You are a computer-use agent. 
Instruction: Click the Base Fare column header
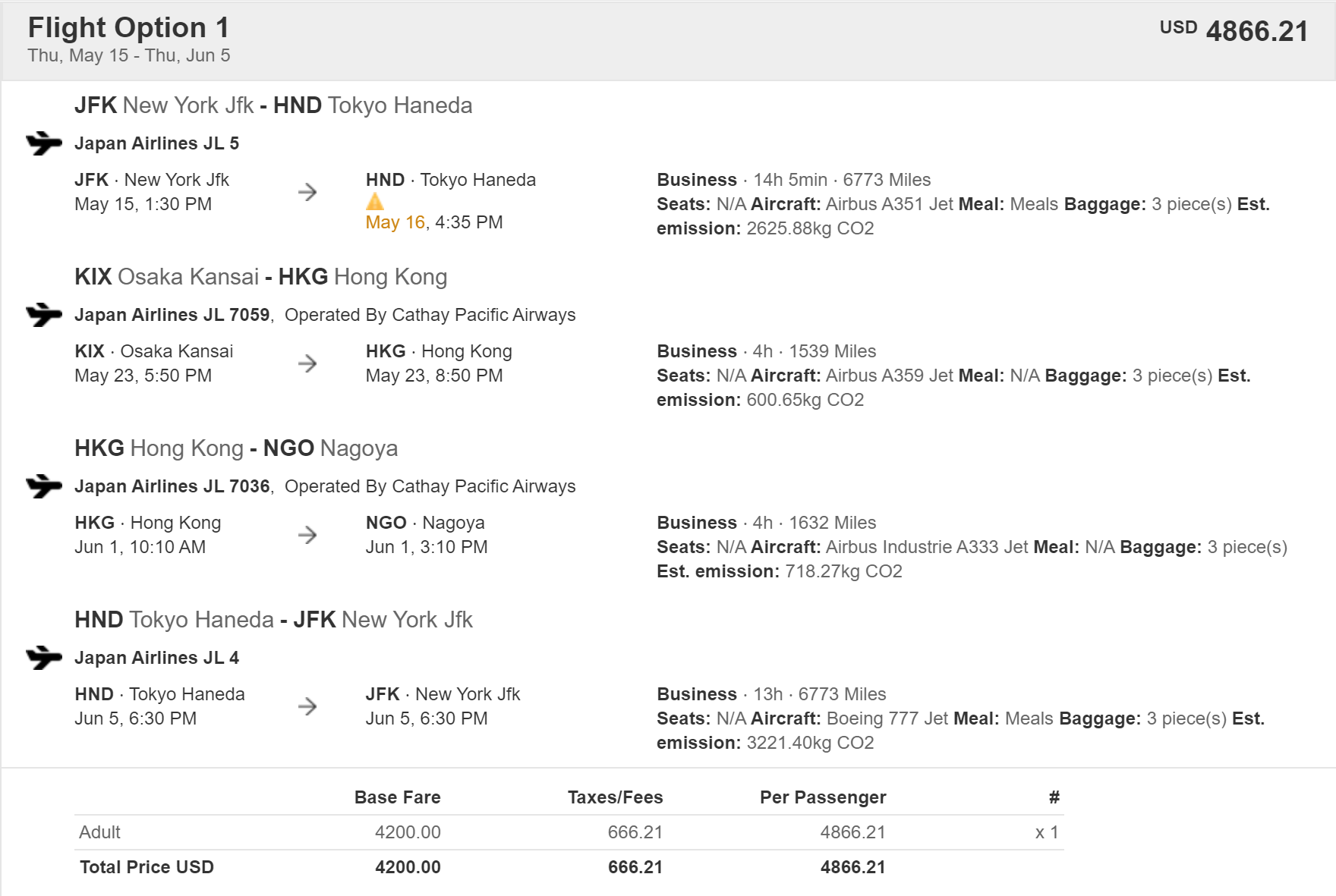click(397, 797)
